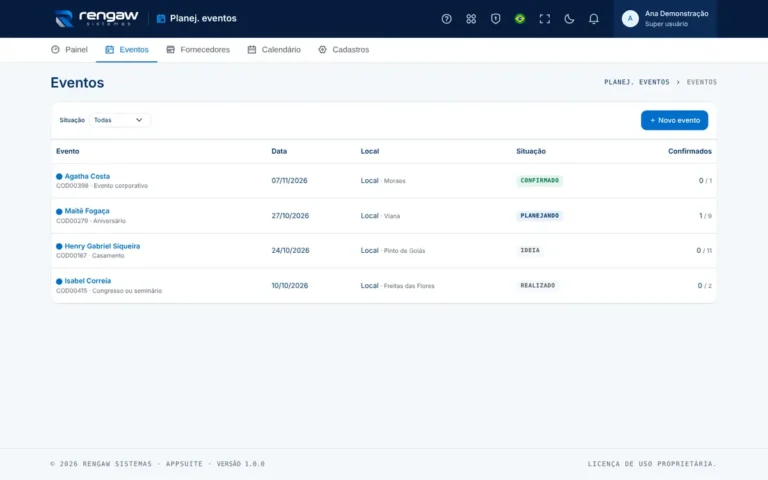Click the Novo evento button
The image size is (768, 480).
(x=674, y=120)
